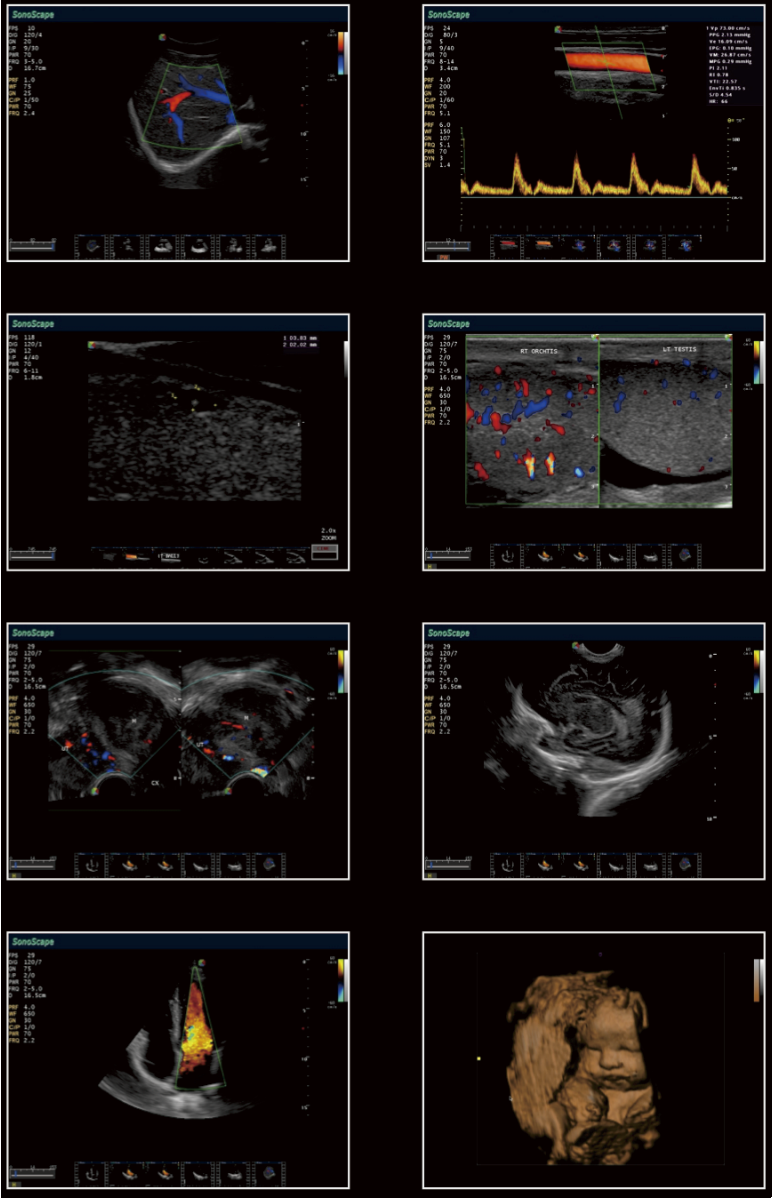The width and height of the screenshot is (772, 1199).
Task: Click the cine progress bar under the liver scan
Action: coord(30,244)
